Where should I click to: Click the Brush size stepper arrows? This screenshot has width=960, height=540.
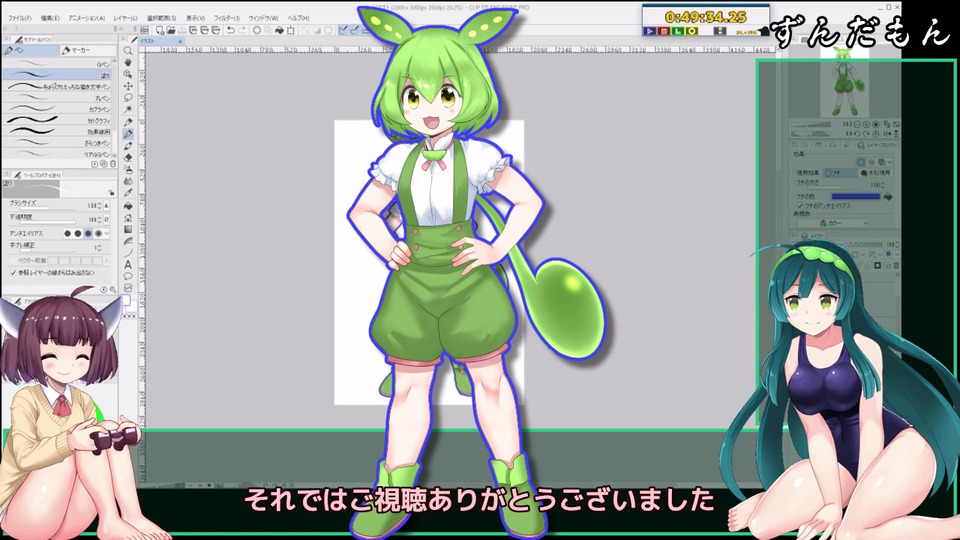coord(100,206)
